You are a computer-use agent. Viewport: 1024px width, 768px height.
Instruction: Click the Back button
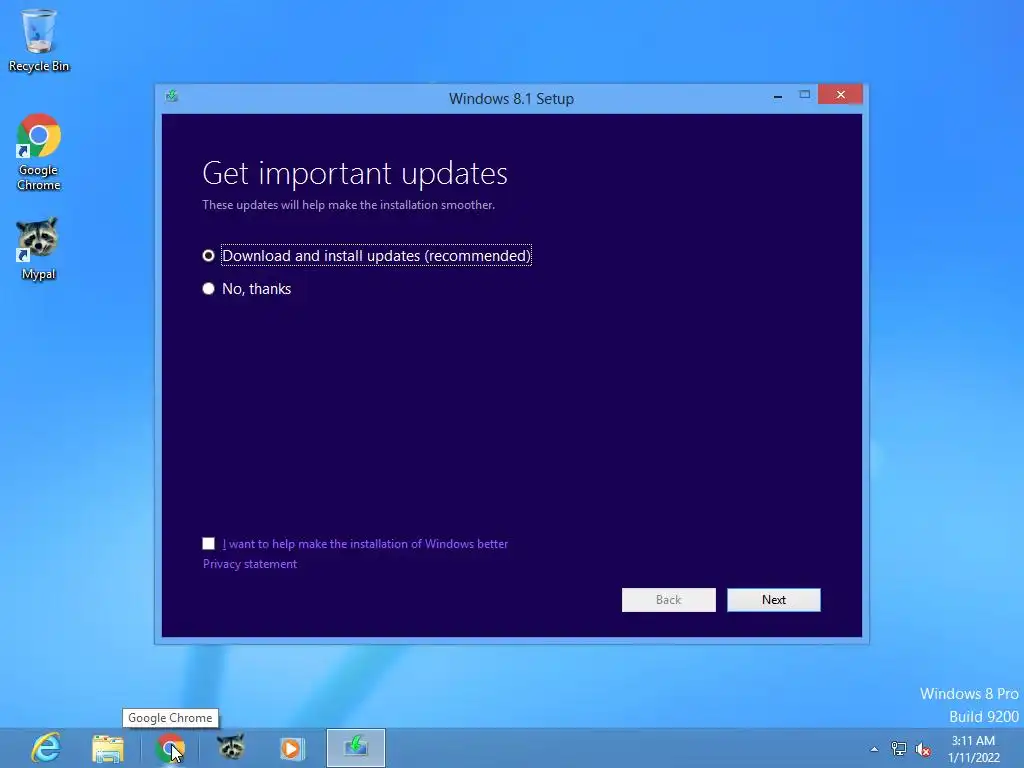coord(669,600)
